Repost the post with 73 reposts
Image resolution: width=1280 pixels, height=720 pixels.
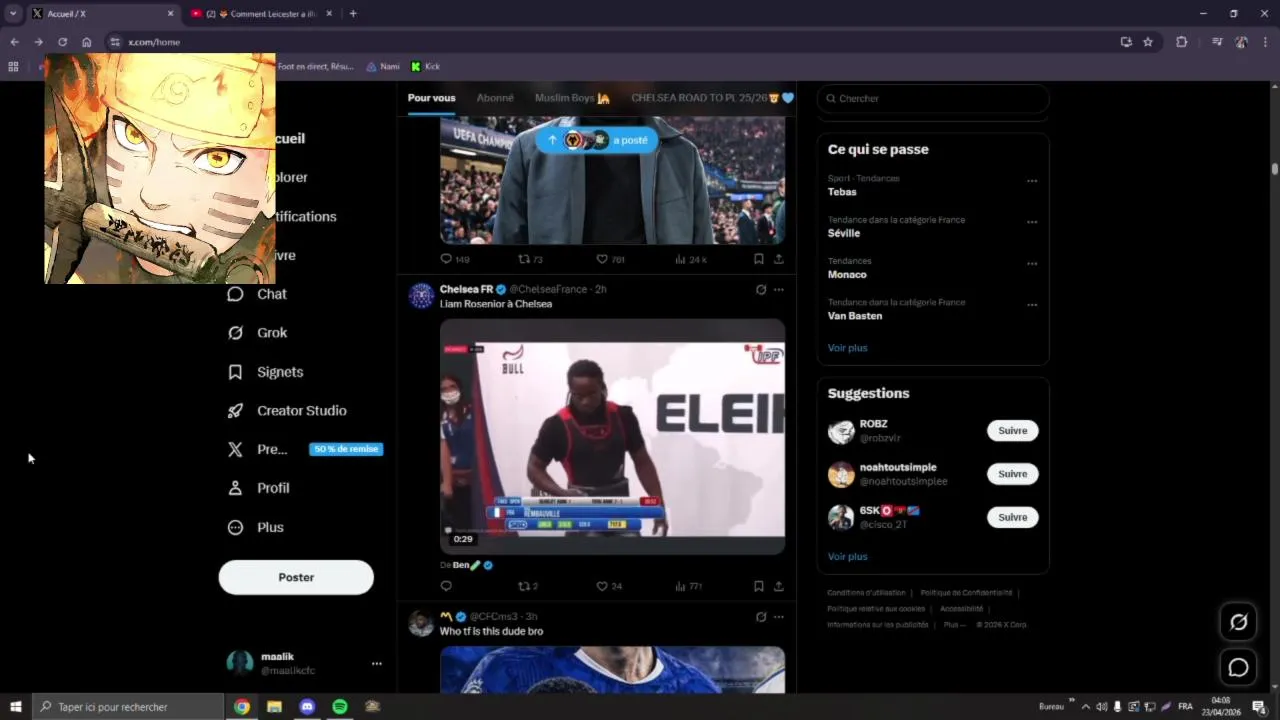(530, 259)
